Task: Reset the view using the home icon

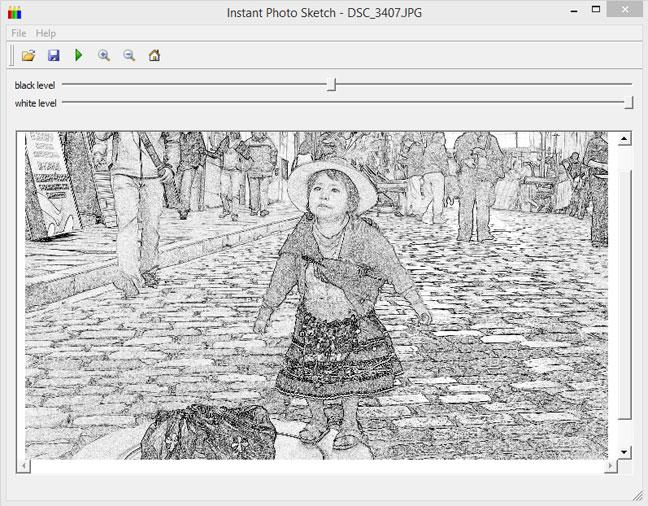Action: click(154, 55)
